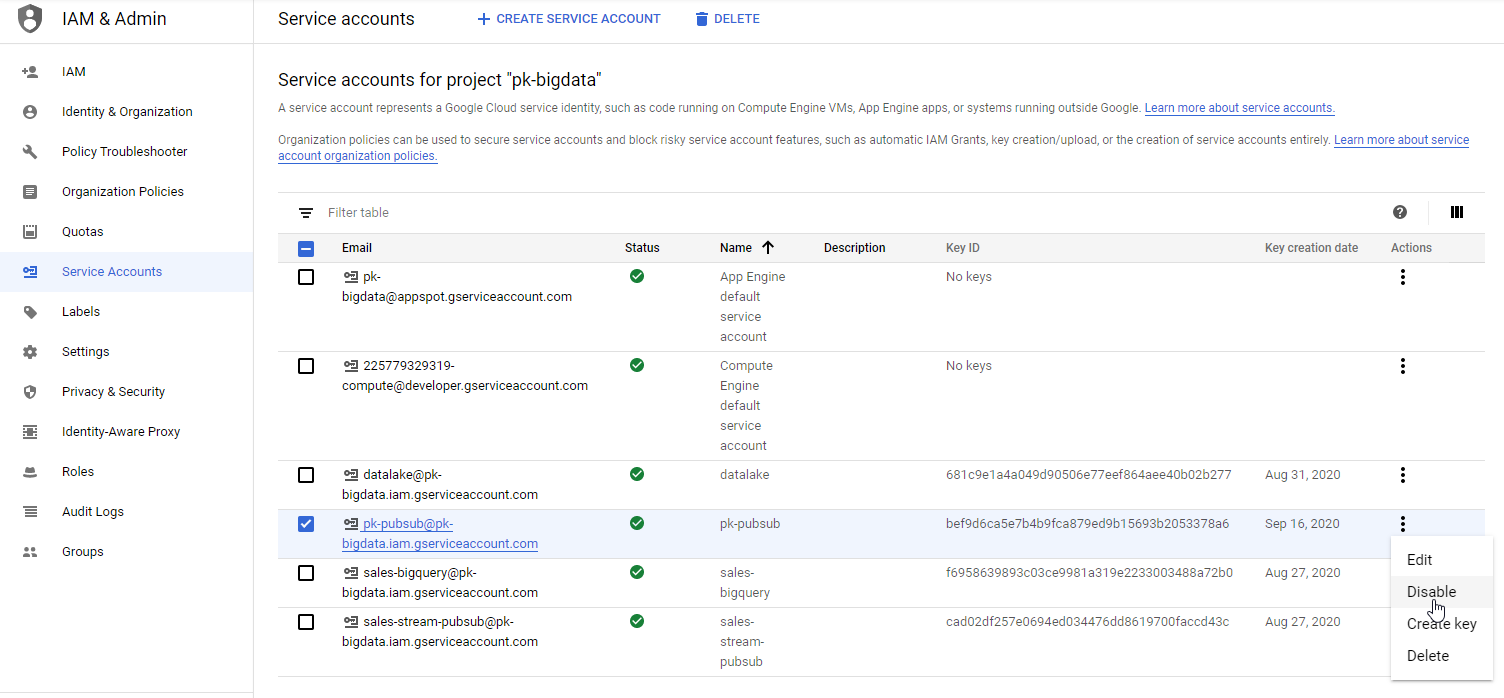Click the Delete button in top toolbar
The width and height of the screenshot is (1504, 698).
pos(727,19)
